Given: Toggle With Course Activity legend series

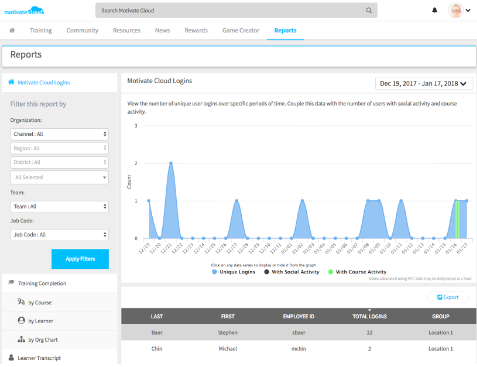Looking at the screenshot, I should point(357,272).
